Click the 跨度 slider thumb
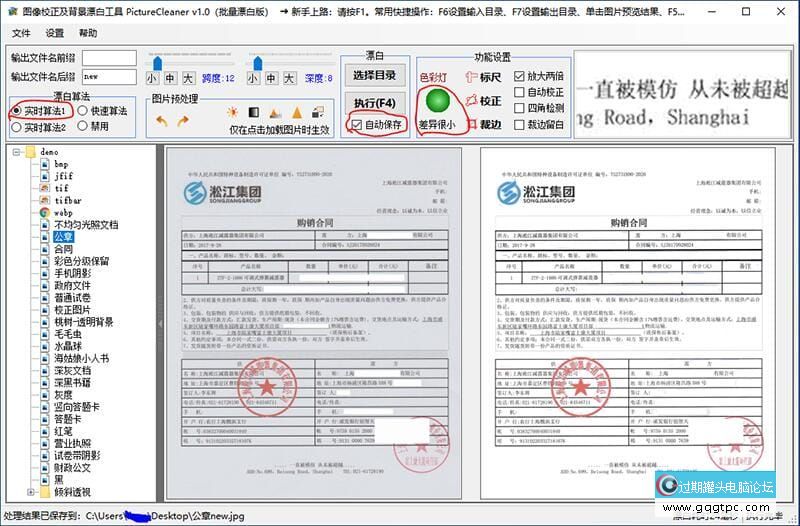800x526 pixels. tap(157, 63)
